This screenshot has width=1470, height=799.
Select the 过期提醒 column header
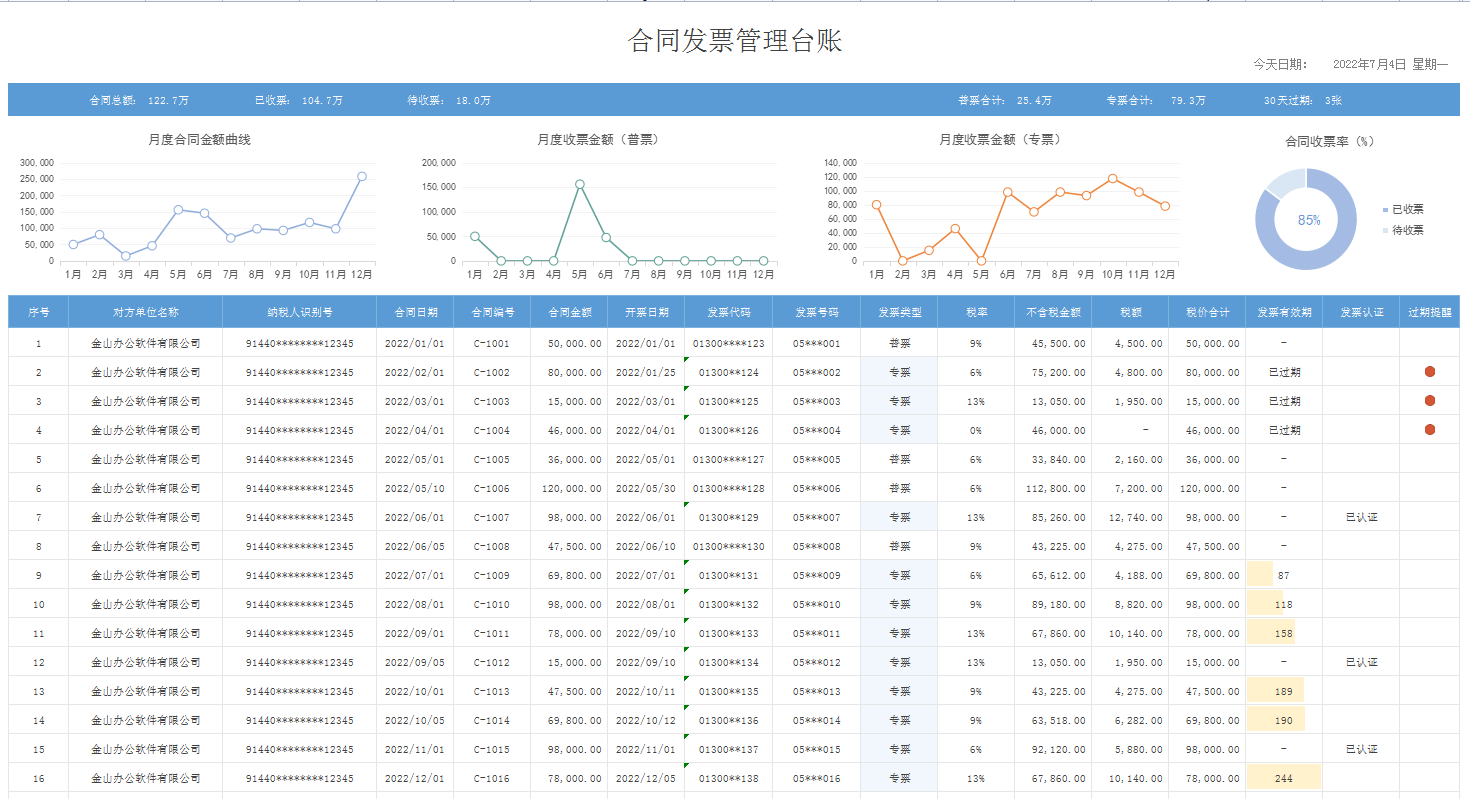tap(1429, 312)
